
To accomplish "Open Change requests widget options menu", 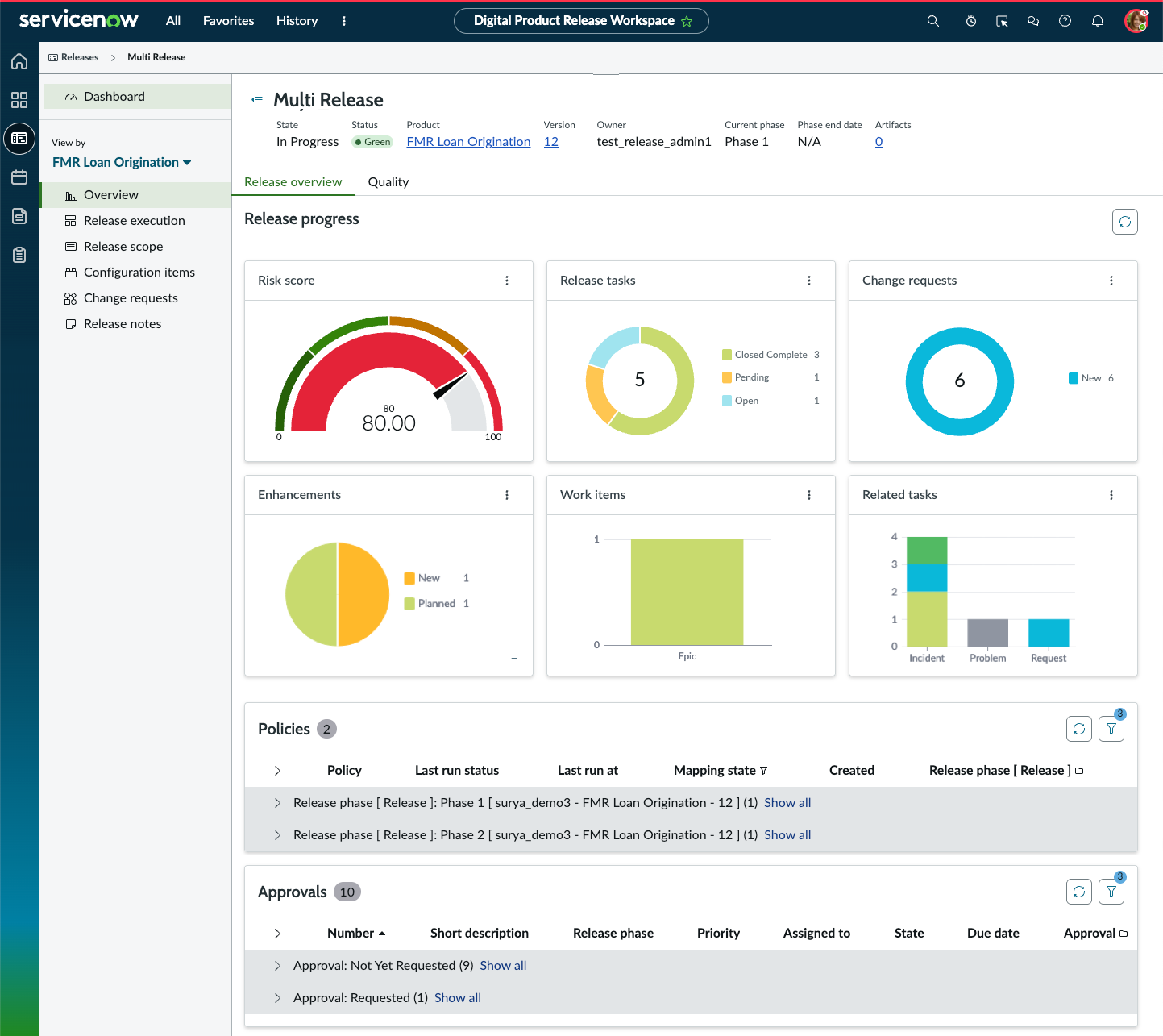I will coord(1111,281).
